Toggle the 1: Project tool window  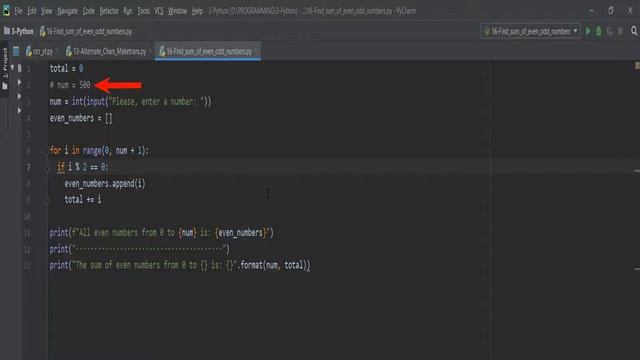[x=5, y=63]
